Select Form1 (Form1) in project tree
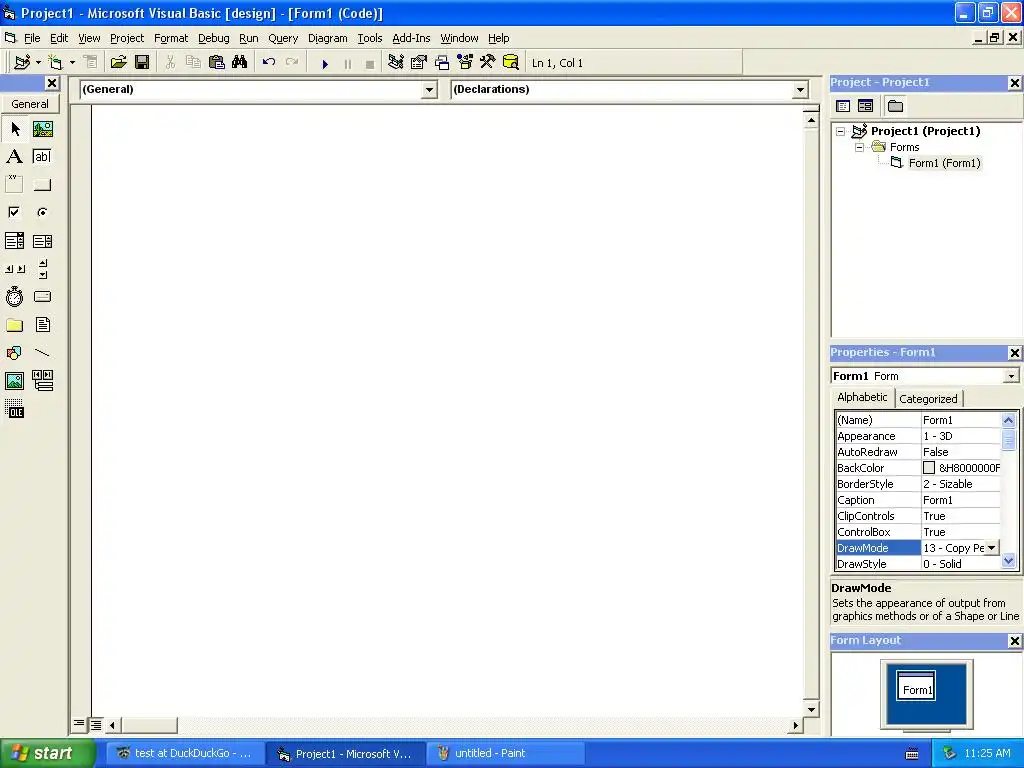The image size is (1024, 768). click(944, 163)
